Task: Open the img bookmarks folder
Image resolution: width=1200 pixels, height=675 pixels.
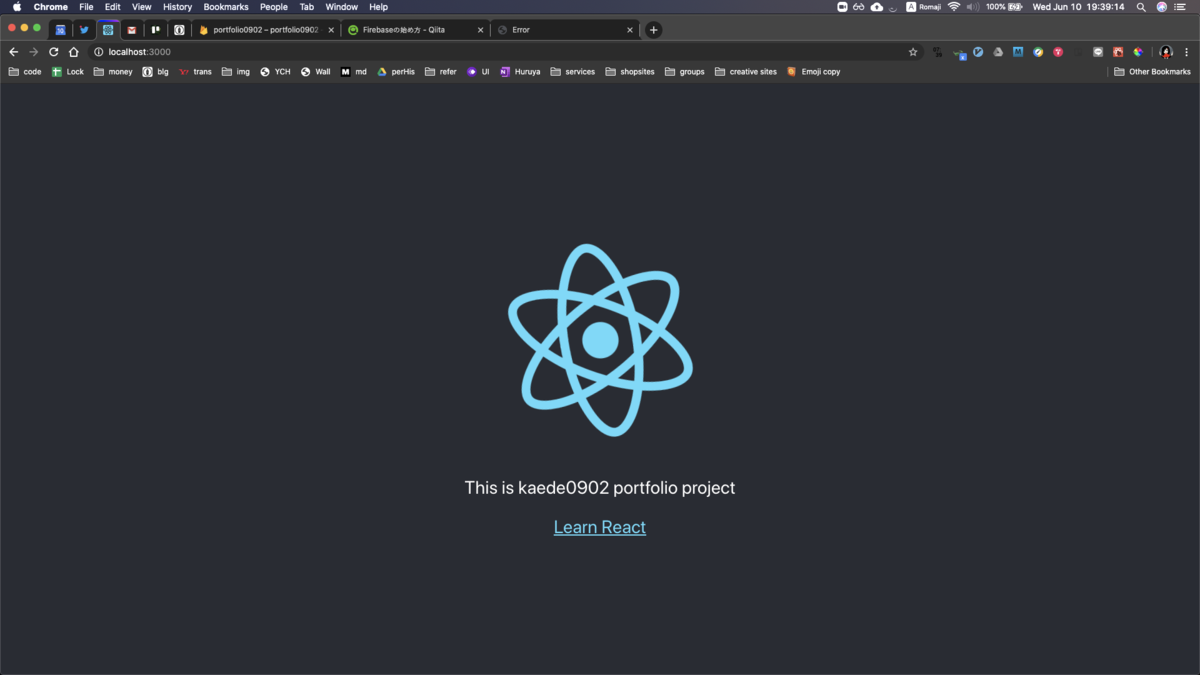Action: click(x=236, y=72)
